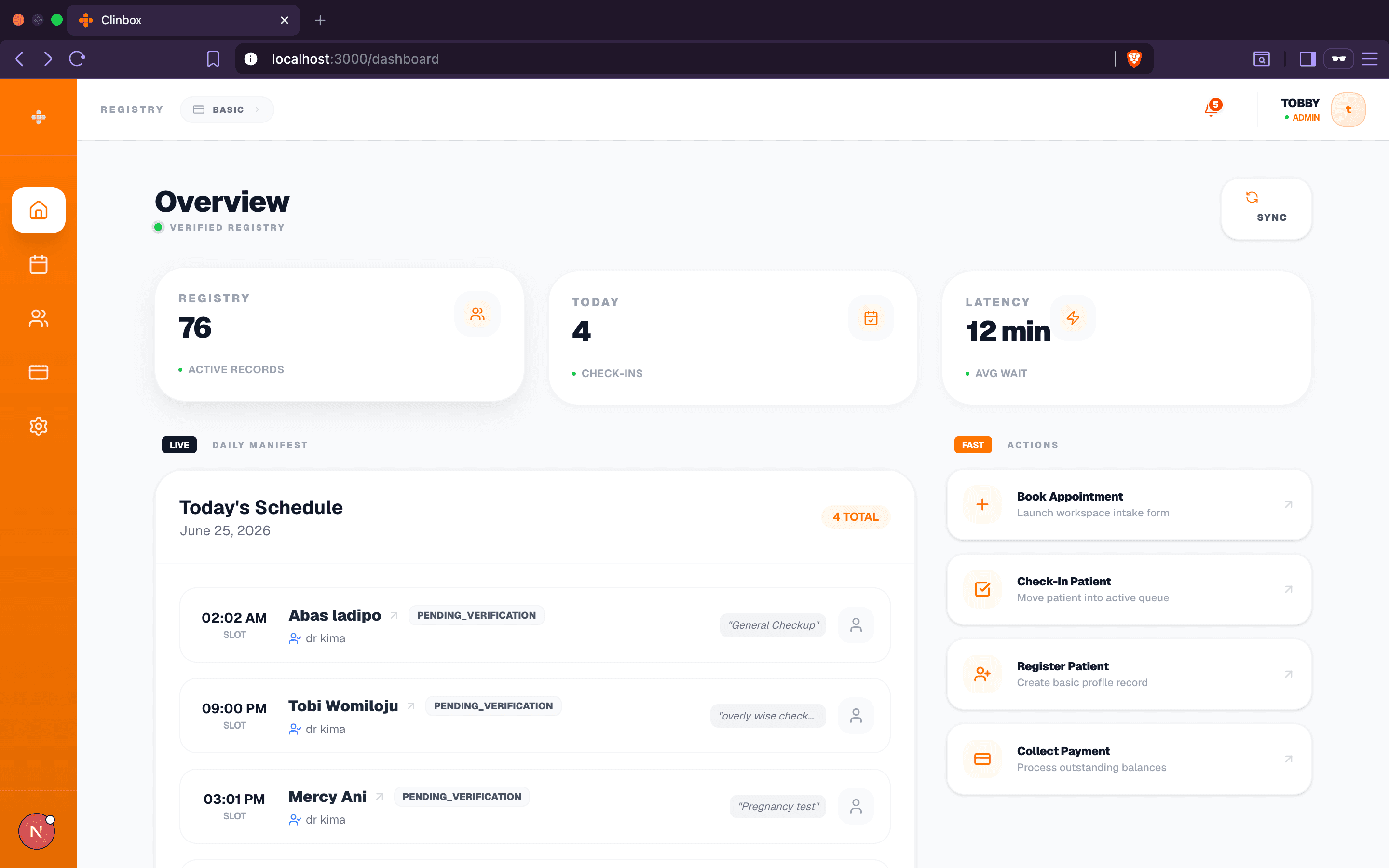Click the plus icon on Book Appointment
This screenshot has height=868, width=1389.
[x=982, y=504]
